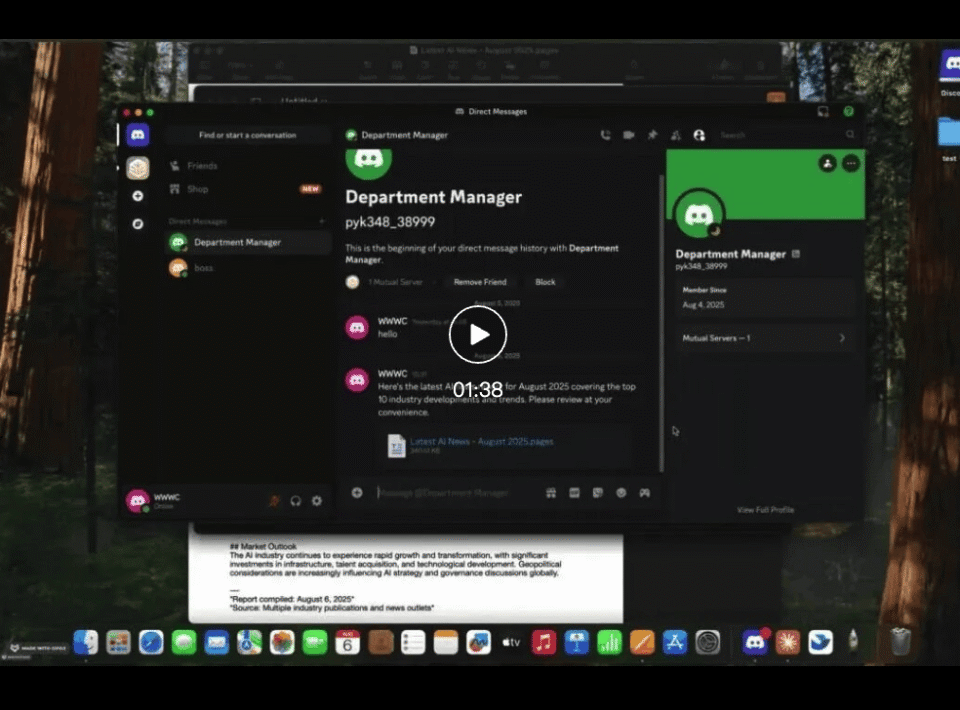Click the friend icon button on the profile banner
The image size is (960, 710).
(x=828, y=163)
